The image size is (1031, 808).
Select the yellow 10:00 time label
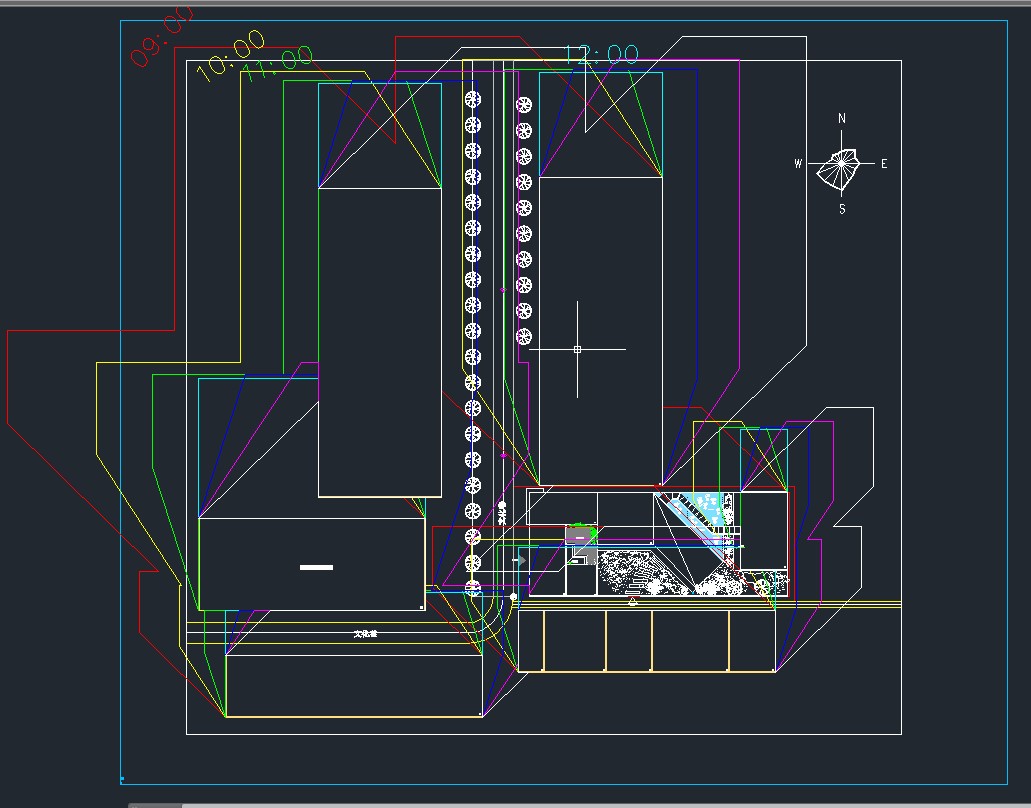click(x=230, y=55)
